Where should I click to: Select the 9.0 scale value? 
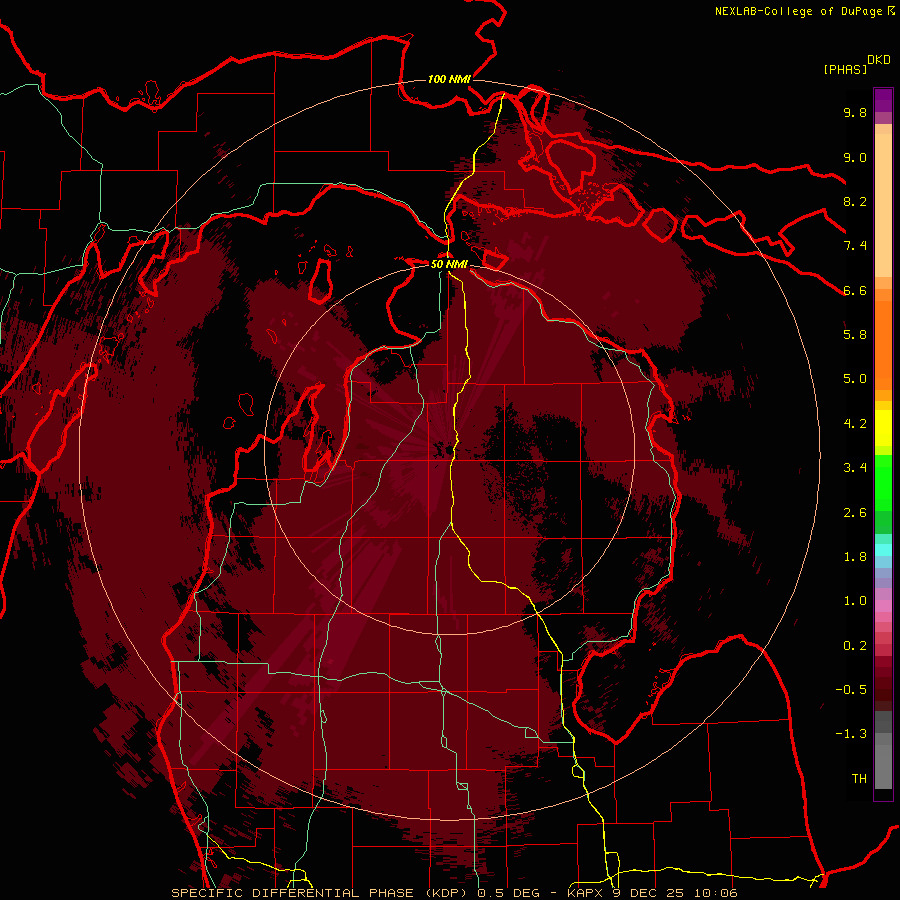pos(855,157)
